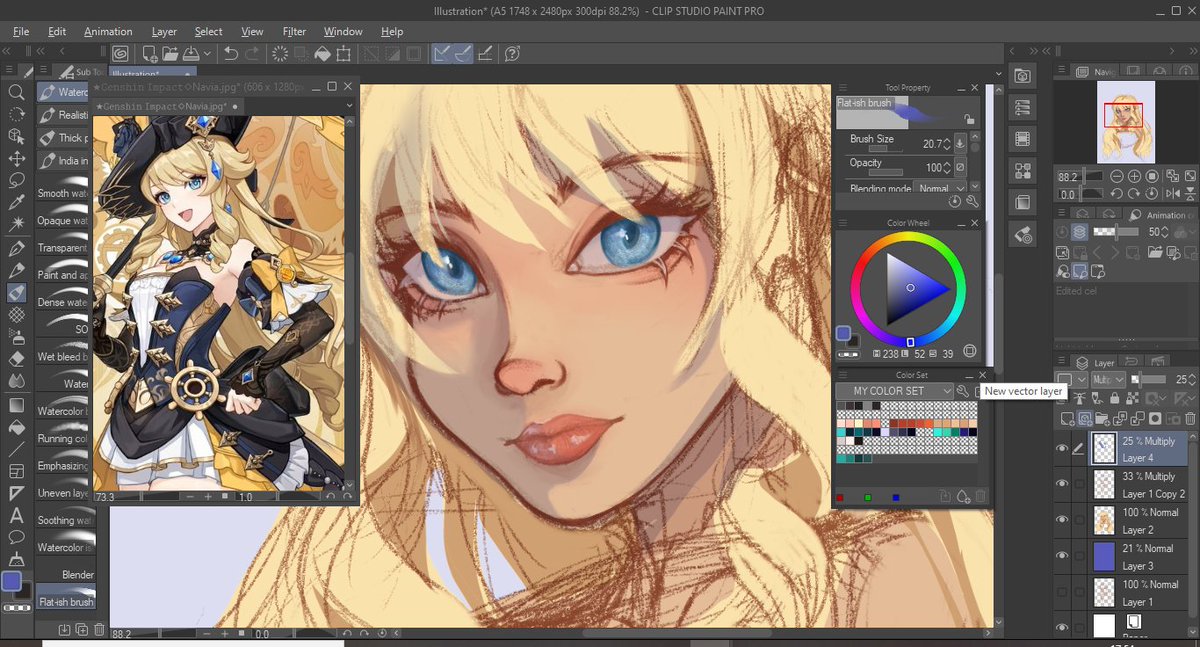The image size is (1200, 647).
Task: Select the Move layer tool
Action: [16, 158]
